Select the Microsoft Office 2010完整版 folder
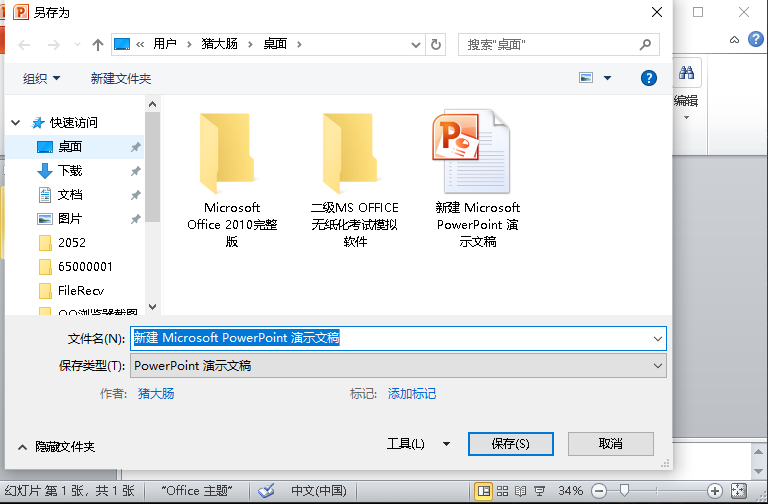This screenshot has width=768, height=504. tap(232, 180)
